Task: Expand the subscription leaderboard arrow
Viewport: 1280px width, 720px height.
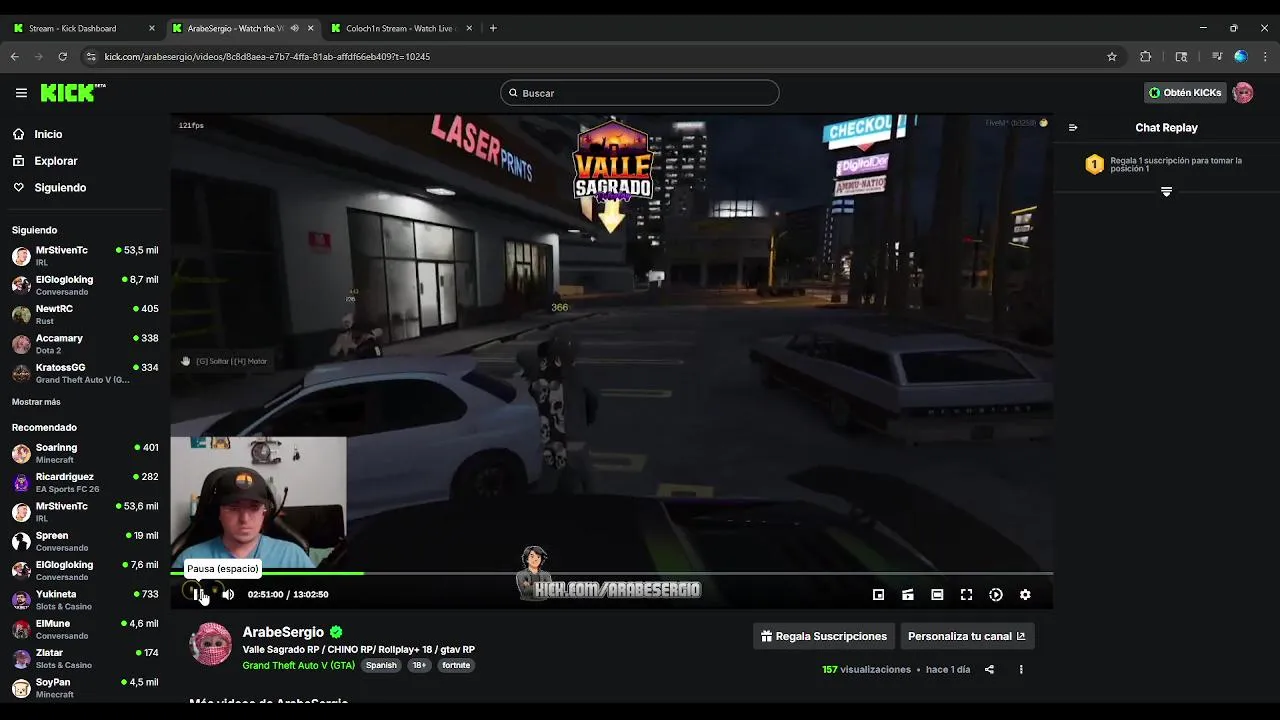Action: [x=1166, y=191]
